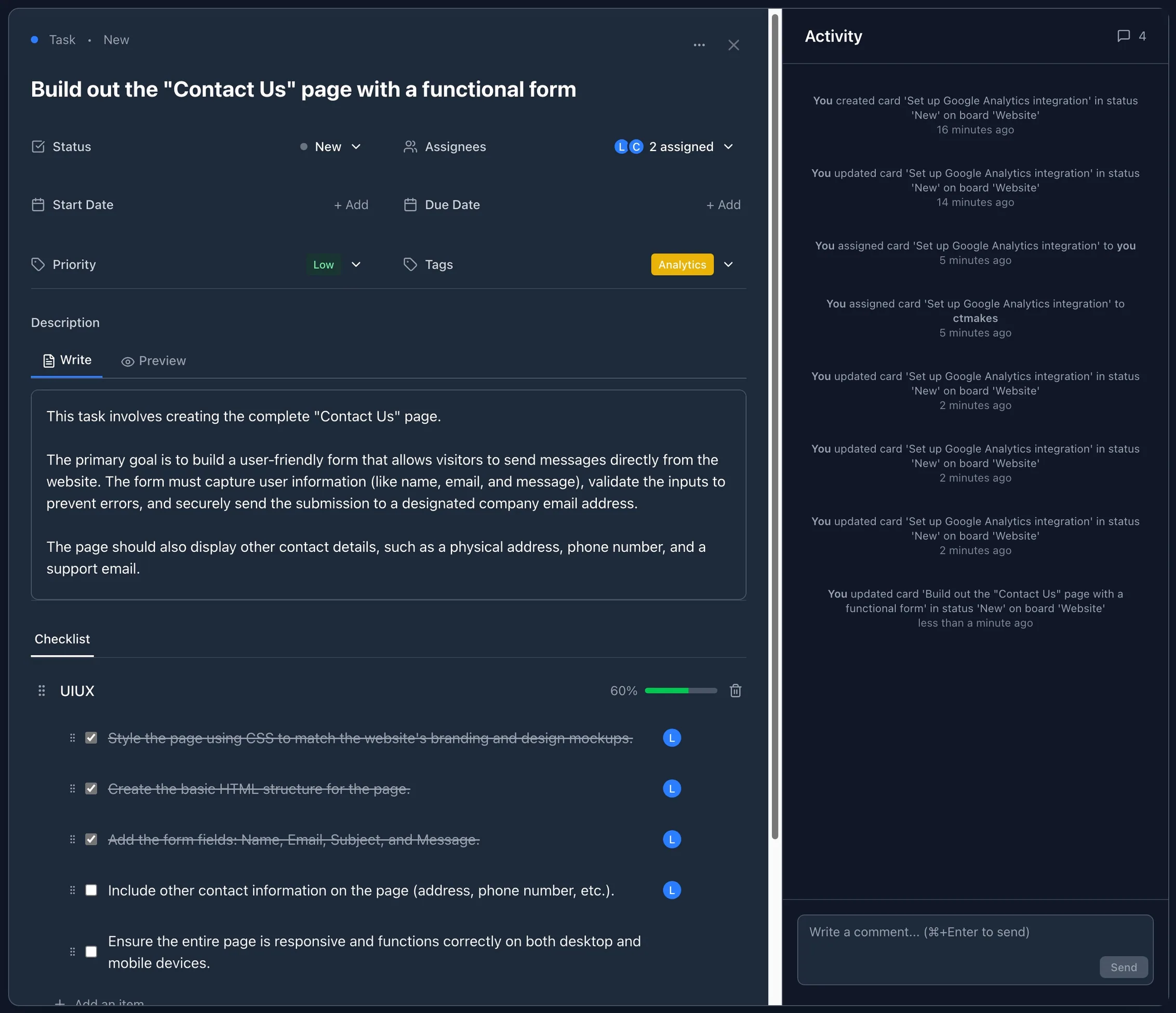The width and height of the screenshot is (1176, 1013).
Task: Click the Assignees people icon
Action: click(410, 146)
